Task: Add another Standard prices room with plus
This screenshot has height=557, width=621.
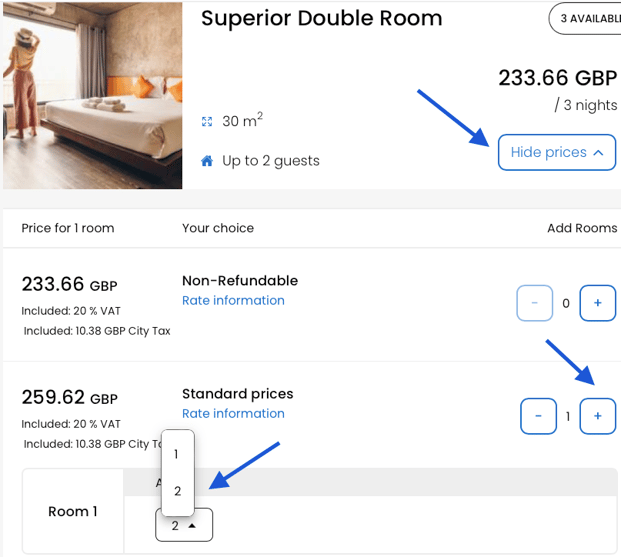Action: click(598, 416)
